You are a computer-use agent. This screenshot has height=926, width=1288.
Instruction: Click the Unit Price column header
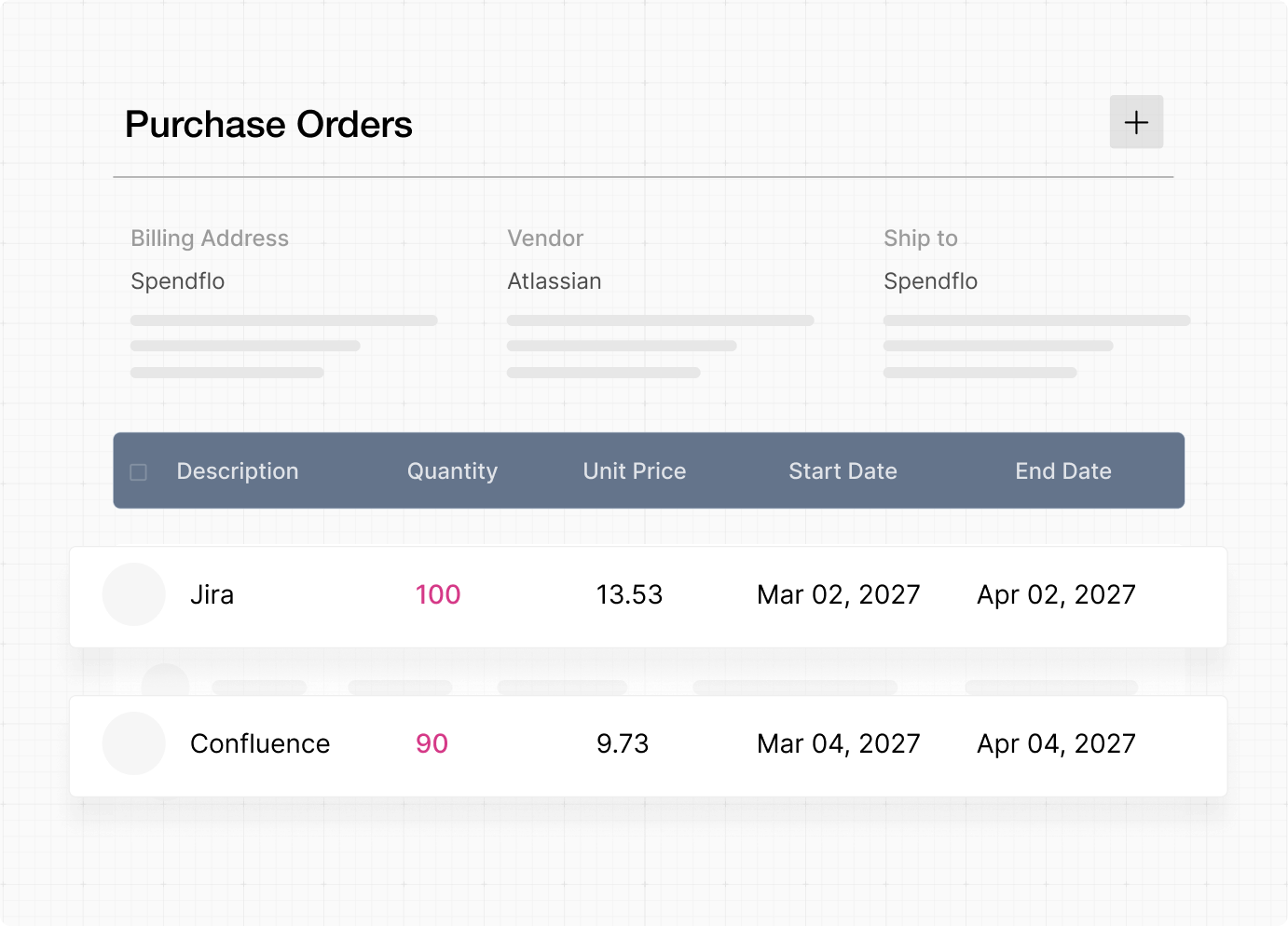point(635,471)
